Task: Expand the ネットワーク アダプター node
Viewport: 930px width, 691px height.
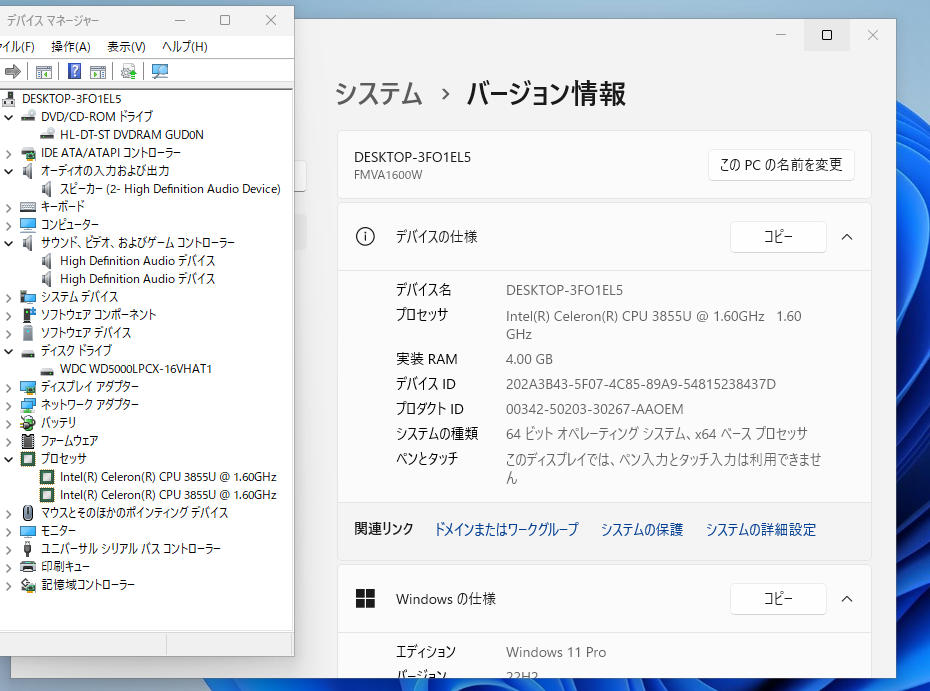Action: [9, 406]
